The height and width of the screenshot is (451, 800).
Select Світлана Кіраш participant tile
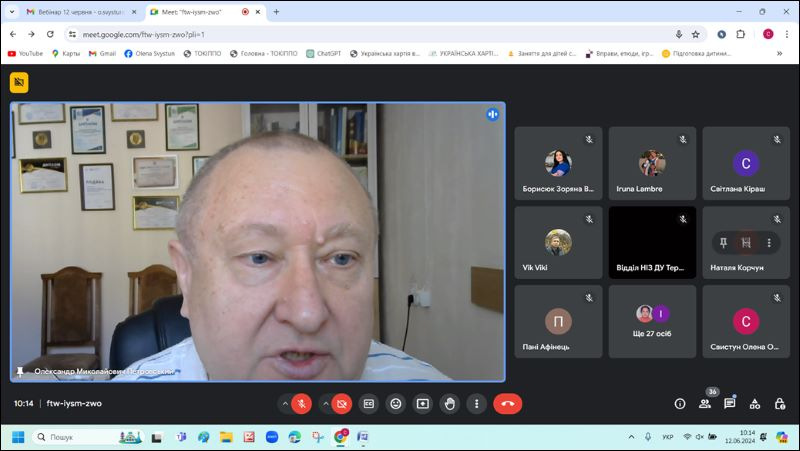tap(746, 163)
